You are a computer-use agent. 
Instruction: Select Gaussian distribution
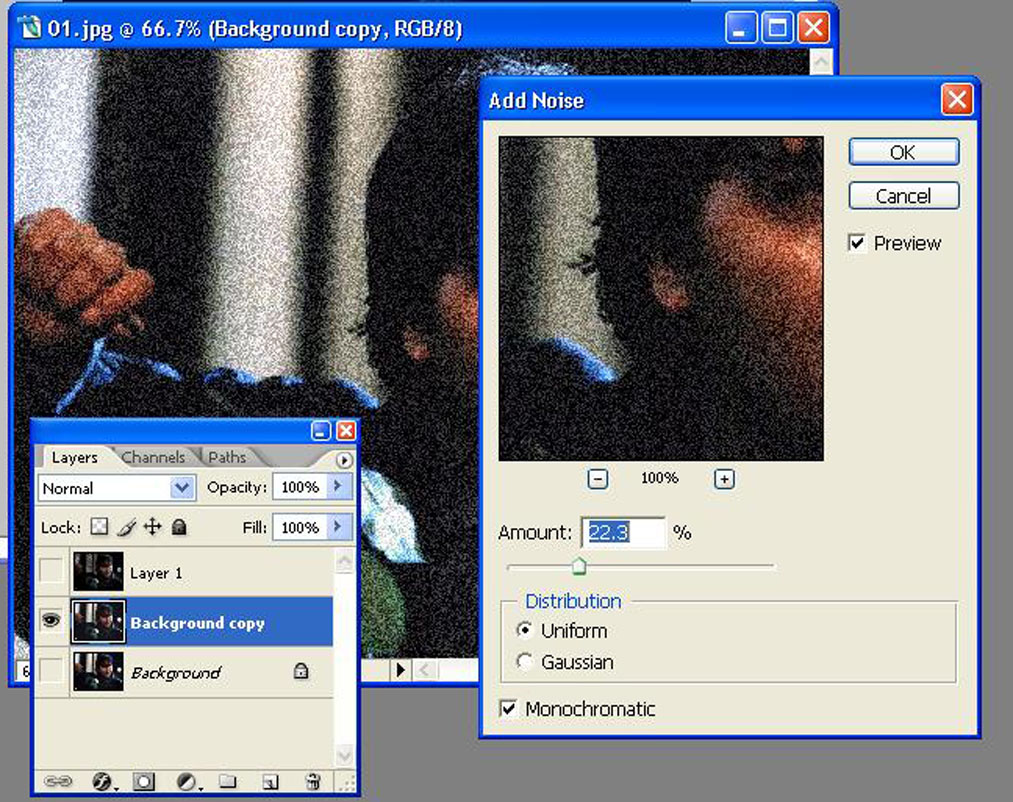click(x=525, y=662)
